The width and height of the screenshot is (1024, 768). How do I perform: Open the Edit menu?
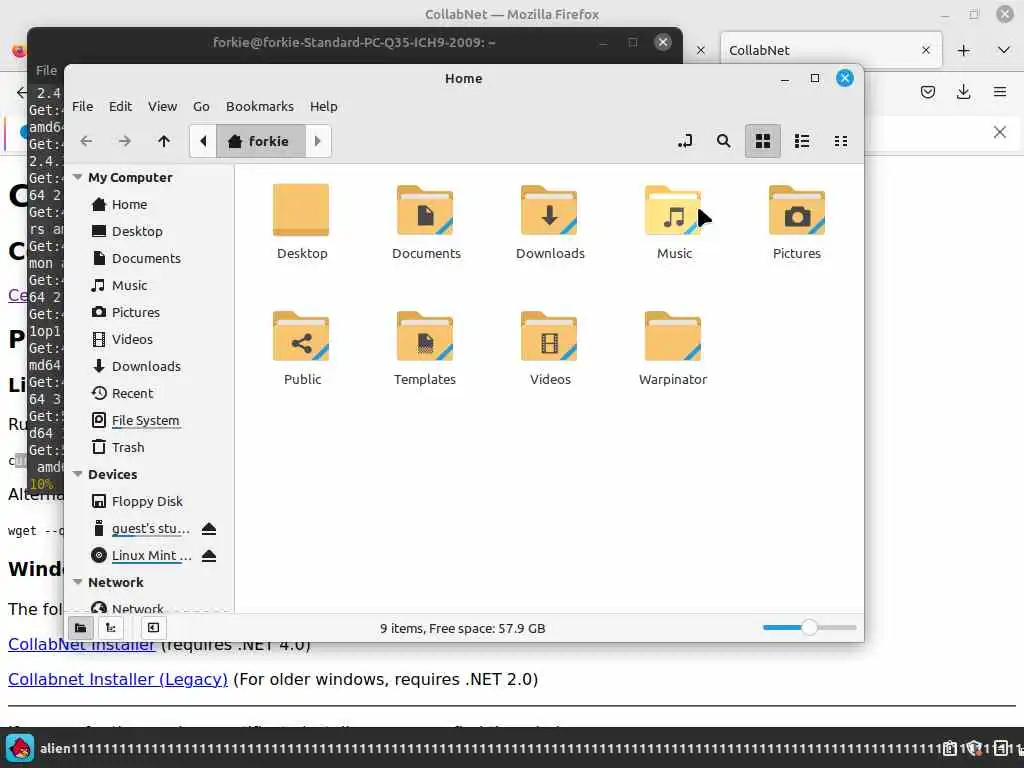pos(120,106)
